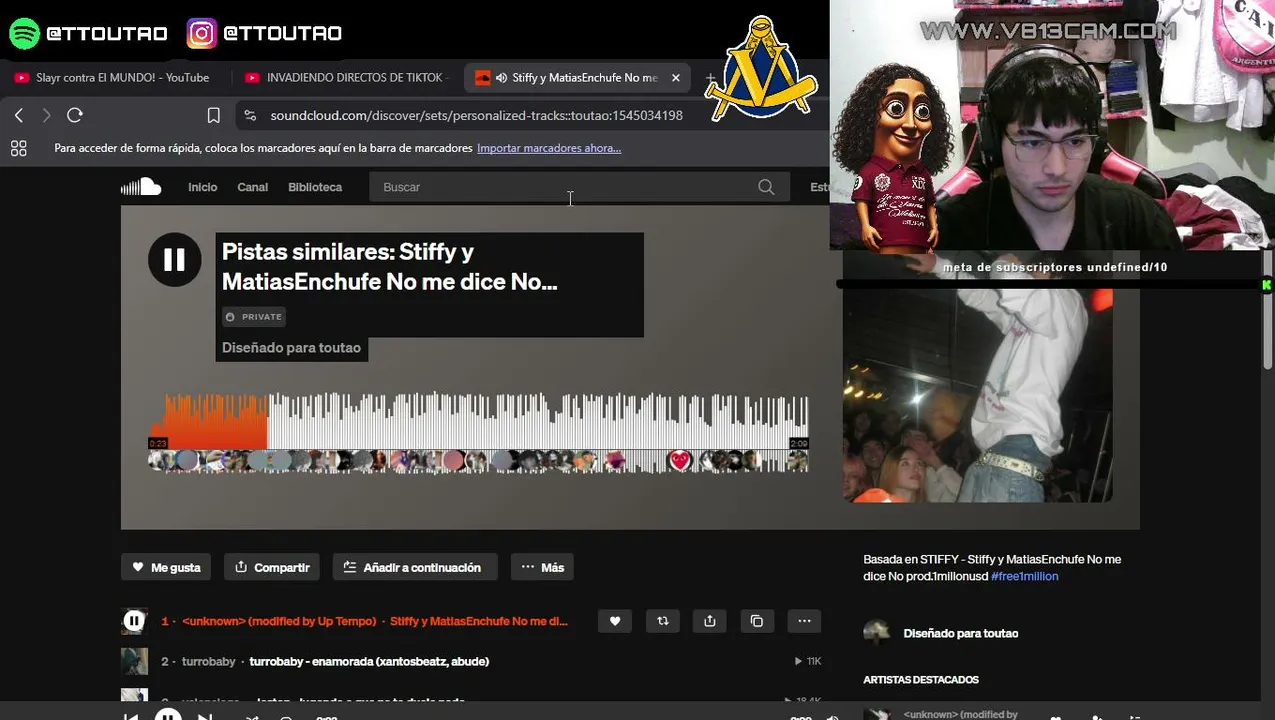1275x720 pixels.
Task: Click the playlist title Pistas similares
Action: [x=389, y=266]
